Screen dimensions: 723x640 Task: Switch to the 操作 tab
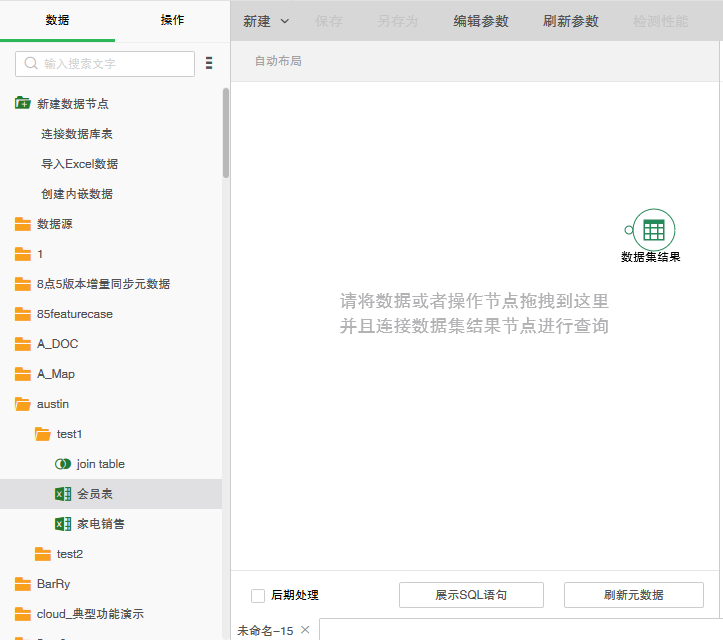[172, 20]
